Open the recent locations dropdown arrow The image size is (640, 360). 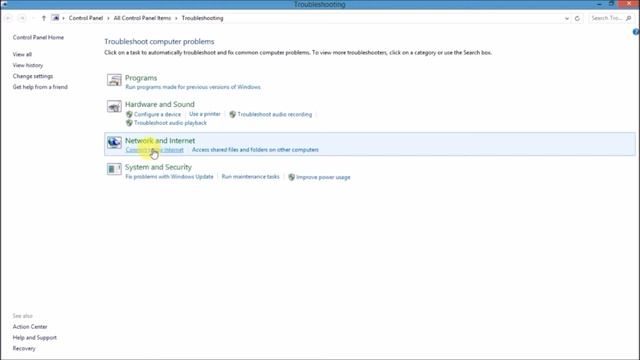click(x=33, y=18)
